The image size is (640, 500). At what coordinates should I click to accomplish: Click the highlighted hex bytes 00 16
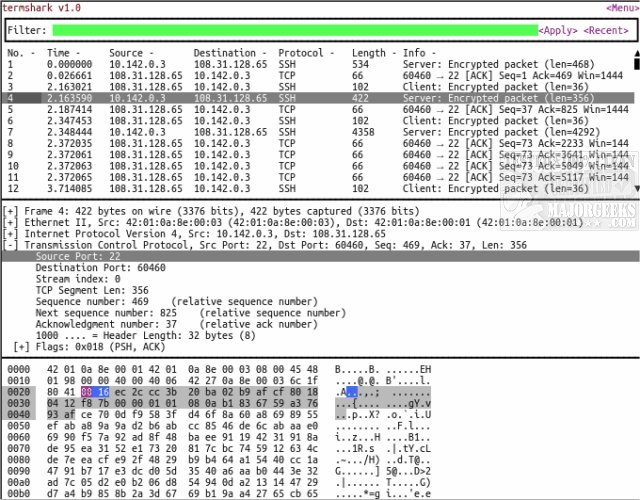(95, 392)
